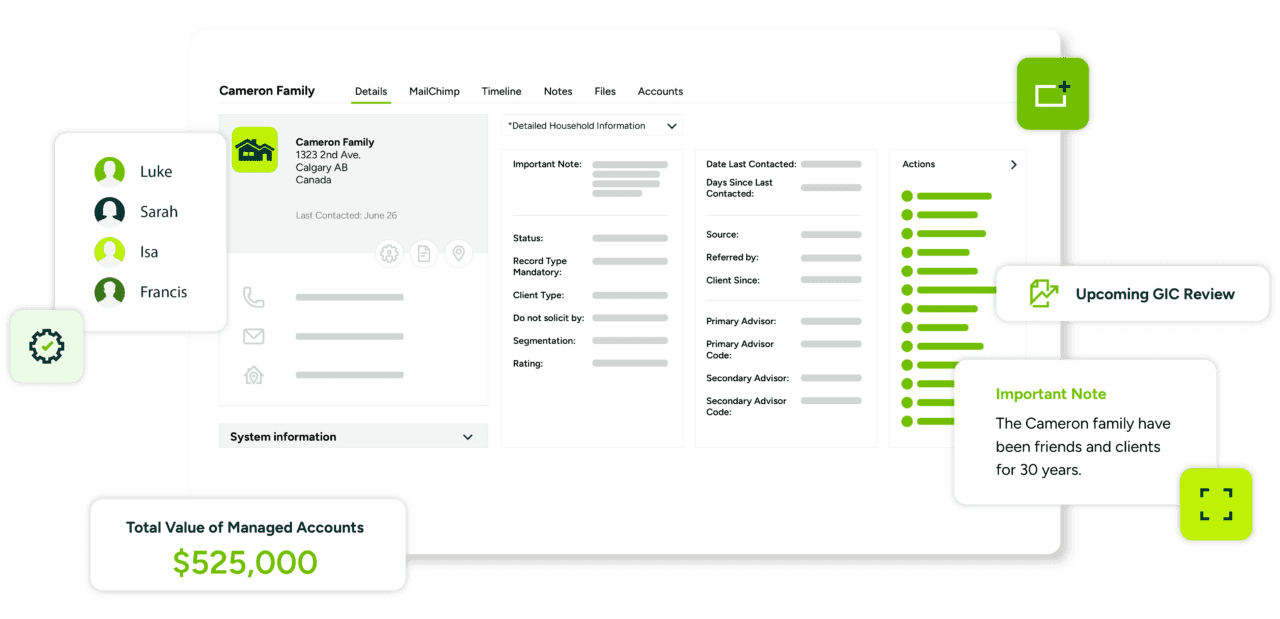This screenshot has height=619, width=1280.
Task: Click the location pin icon on the profile card
Action: coord(459,253)
